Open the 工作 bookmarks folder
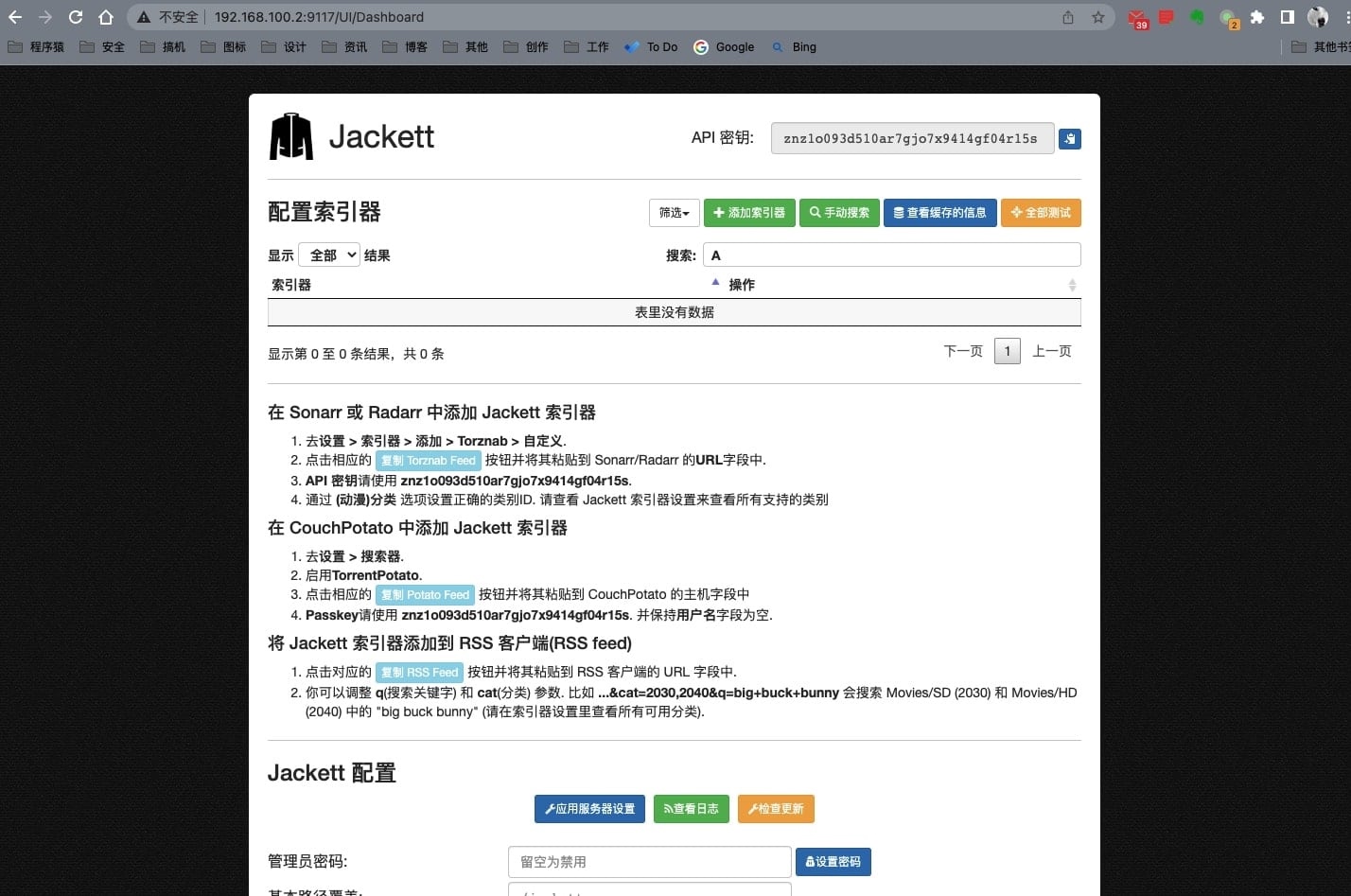Viewport: 1351px width, 896px height. [587, 46]
